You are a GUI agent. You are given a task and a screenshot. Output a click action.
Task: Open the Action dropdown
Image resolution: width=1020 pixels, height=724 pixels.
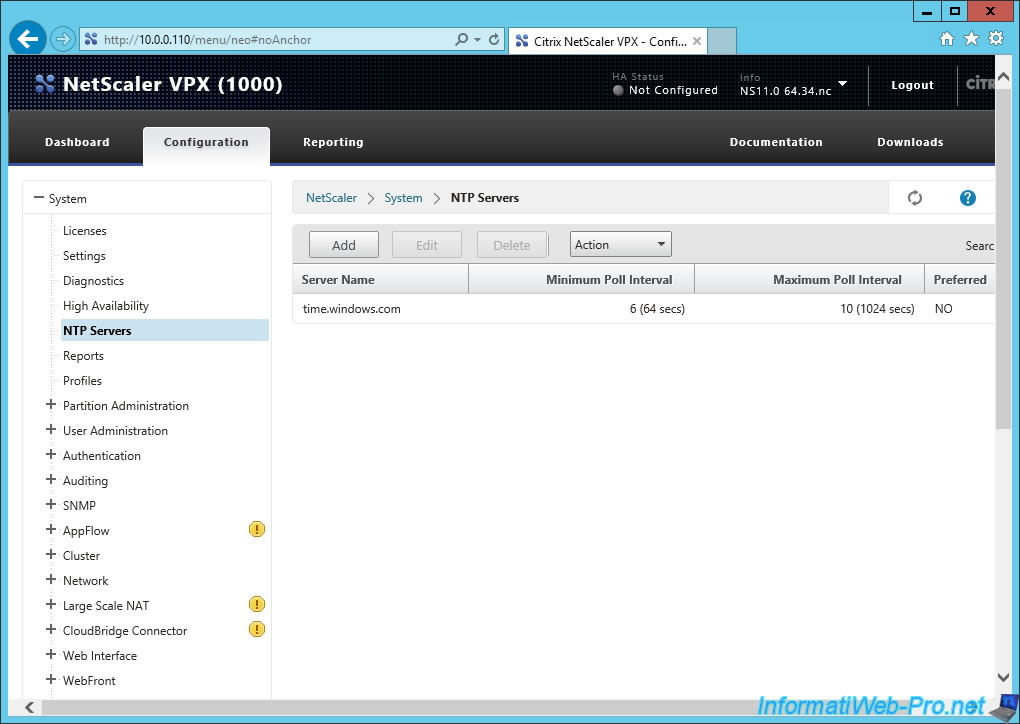pos(621,245)
